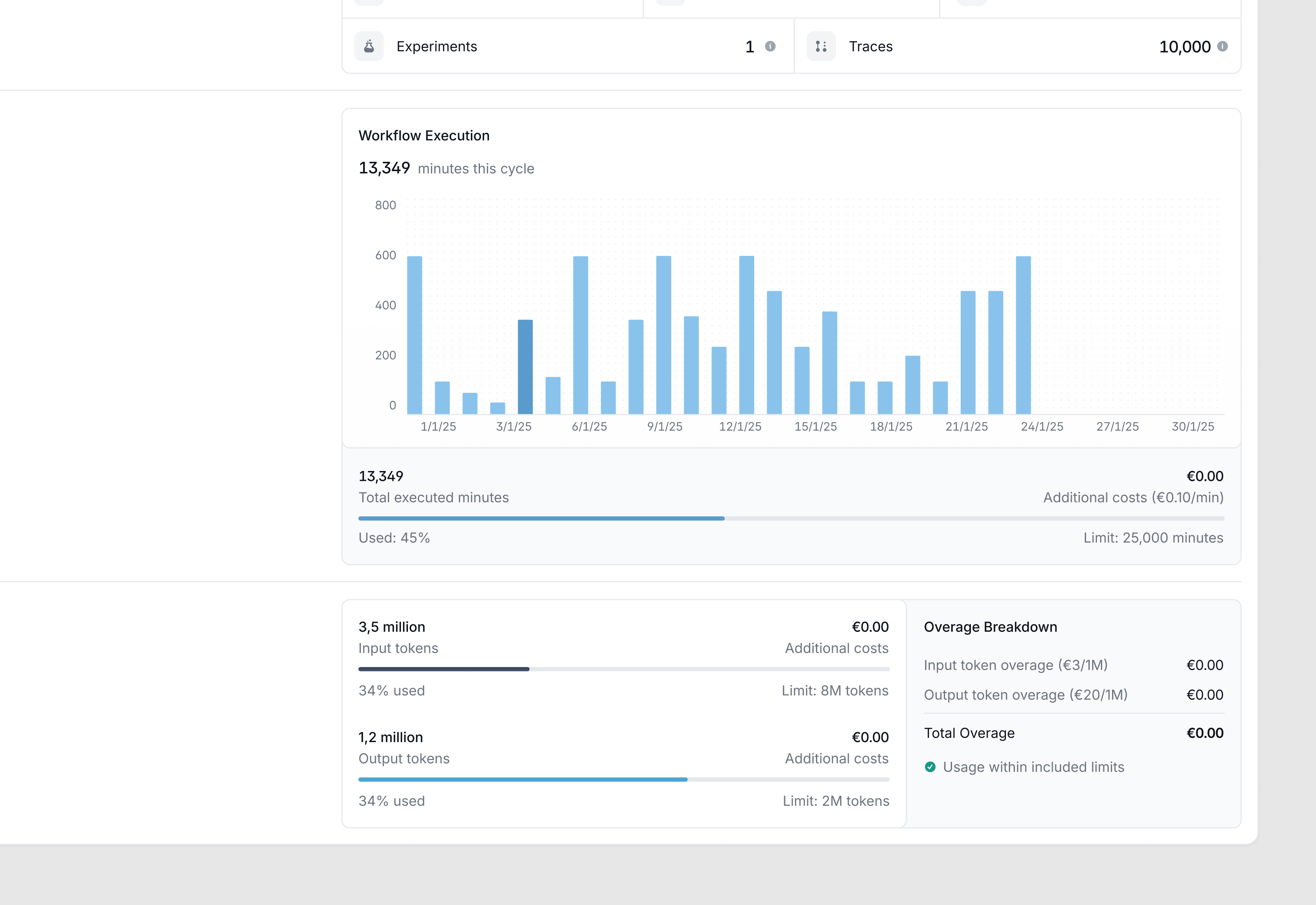Click the Experiments flask icon

click(x=369, y=46)
